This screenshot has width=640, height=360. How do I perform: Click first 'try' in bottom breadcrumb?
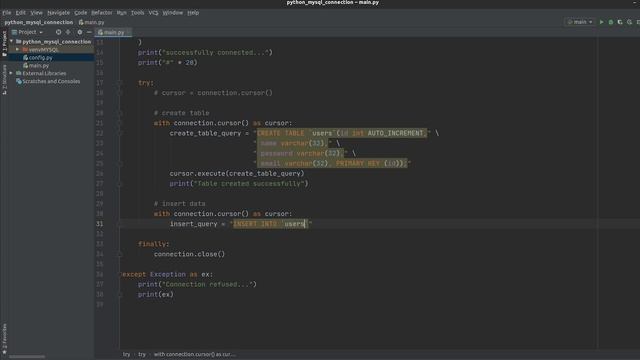click(127, 354)
